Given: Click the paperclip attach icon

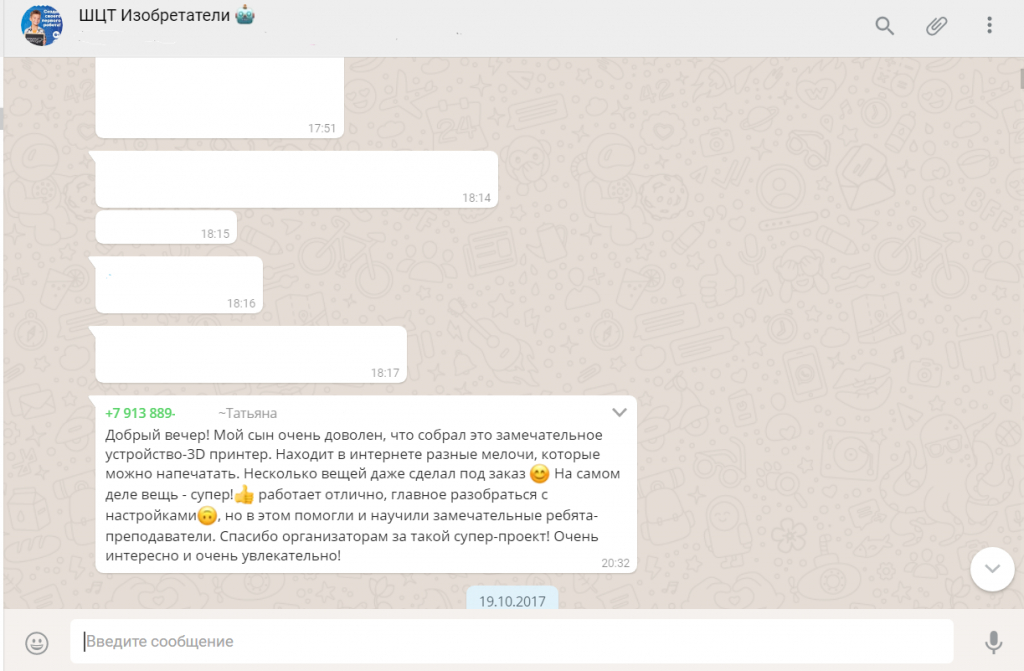Looking at the screenshot, I should coord(936,26).
